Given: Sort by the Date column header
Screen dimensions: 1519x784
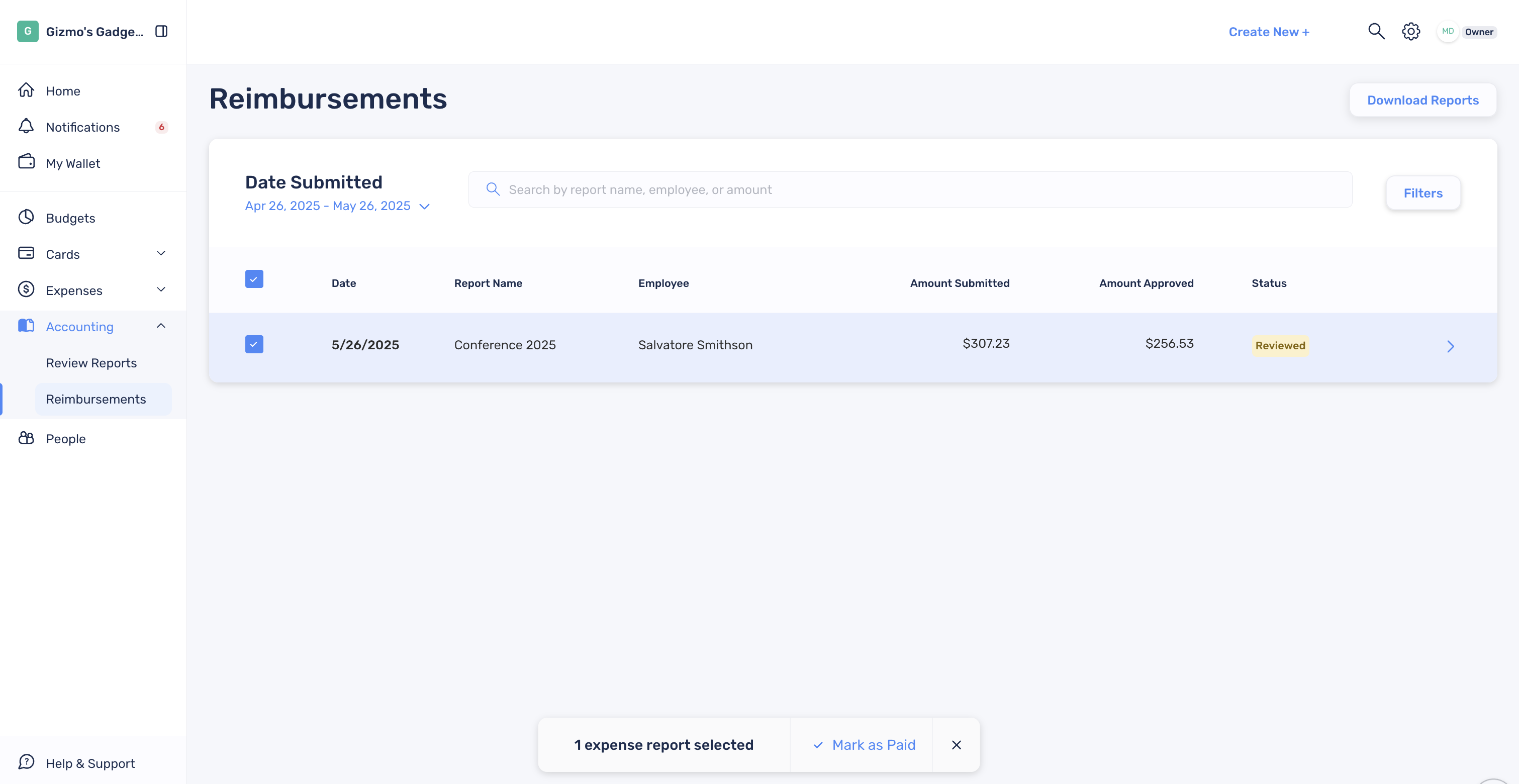Looking at the screenshot, I should 344,283.
